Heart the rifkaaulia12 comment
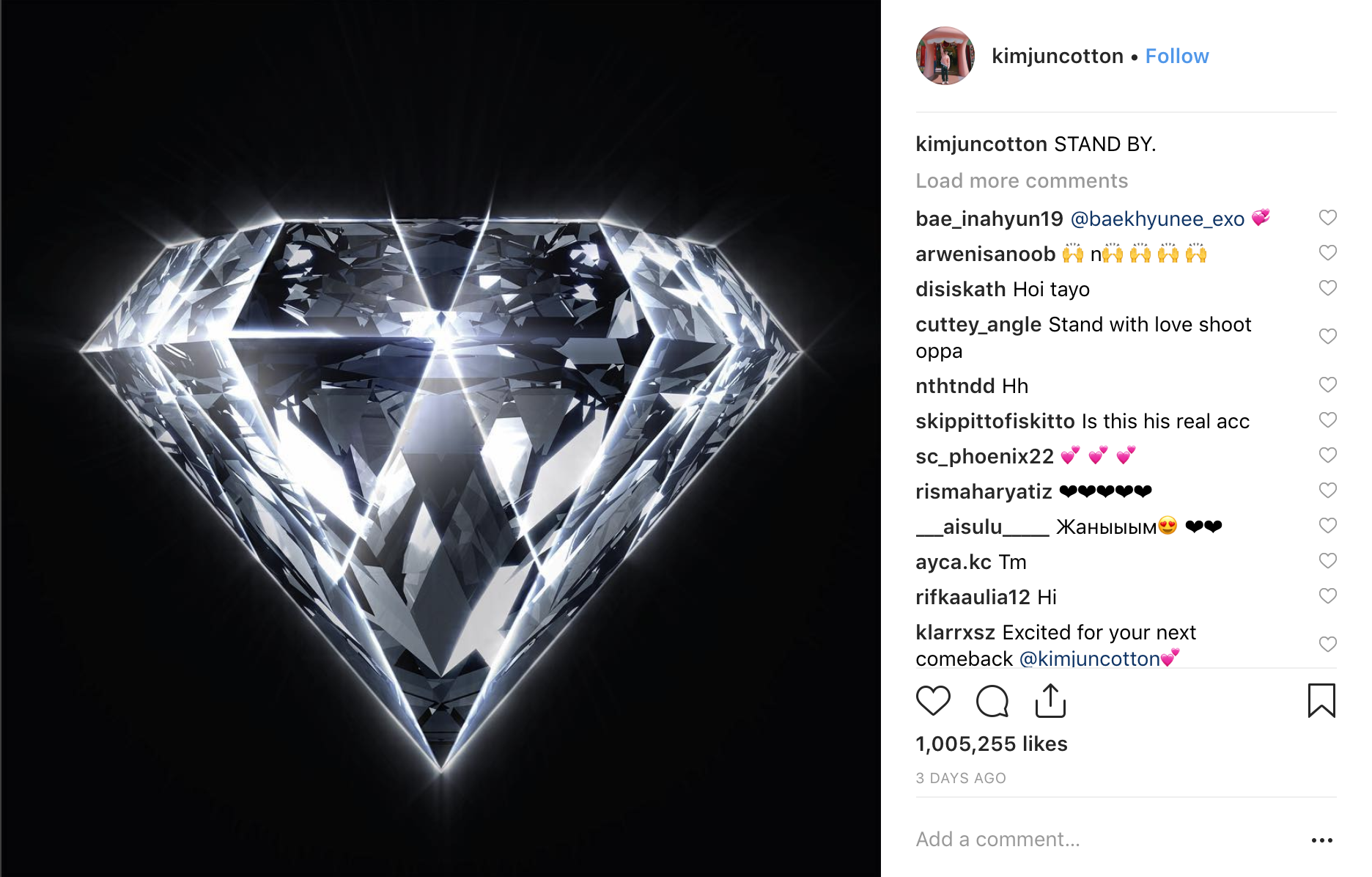This screenshot has width=1372, height=877. coord(1327,596)
